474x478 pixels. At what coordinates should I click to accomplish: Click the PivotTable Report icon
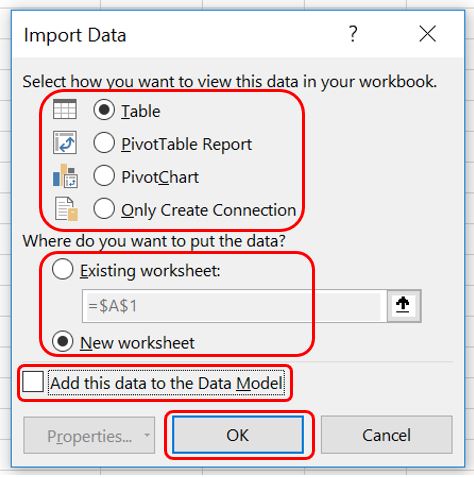65,143
